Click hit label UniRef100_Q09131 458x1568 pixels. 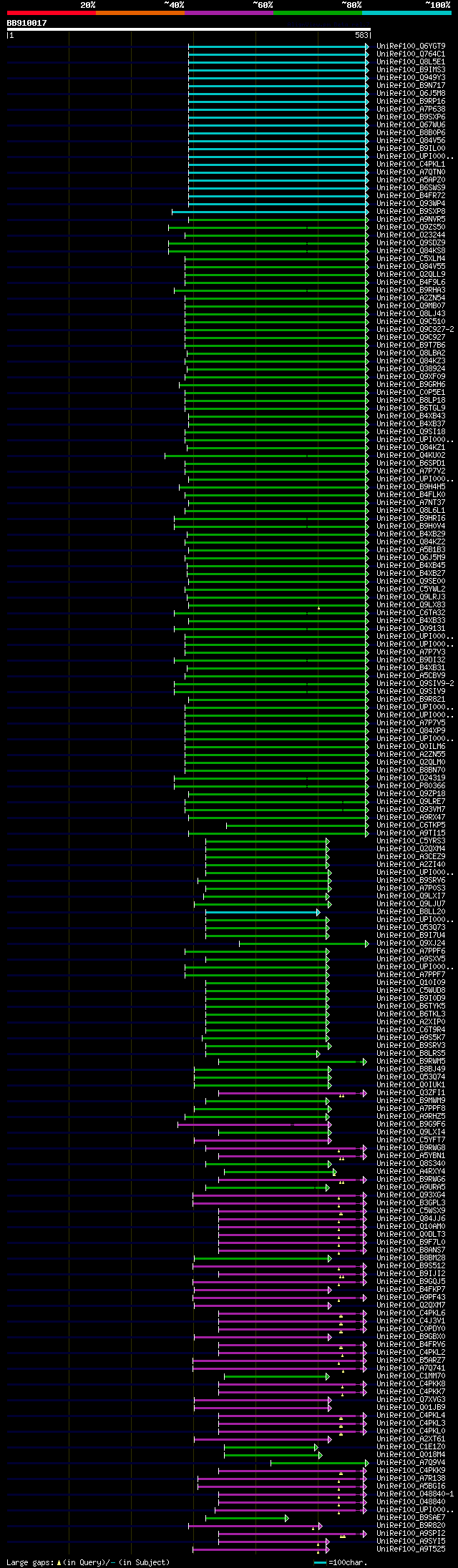coord(411,628)
